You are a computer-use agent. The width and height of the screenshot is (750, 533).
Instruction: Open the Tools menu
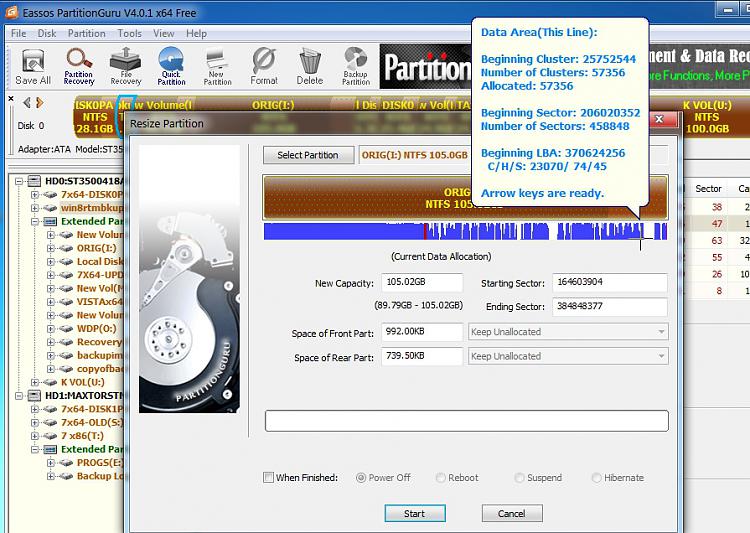130,33
